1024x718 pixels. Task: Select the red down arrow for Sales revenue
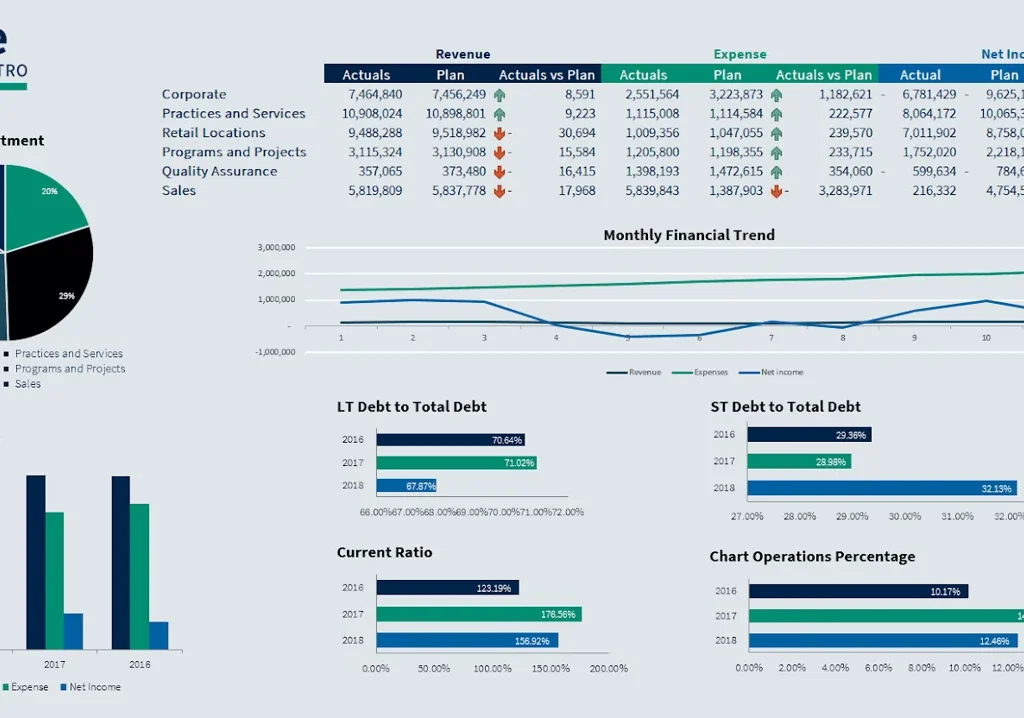(x=499, y=191)
